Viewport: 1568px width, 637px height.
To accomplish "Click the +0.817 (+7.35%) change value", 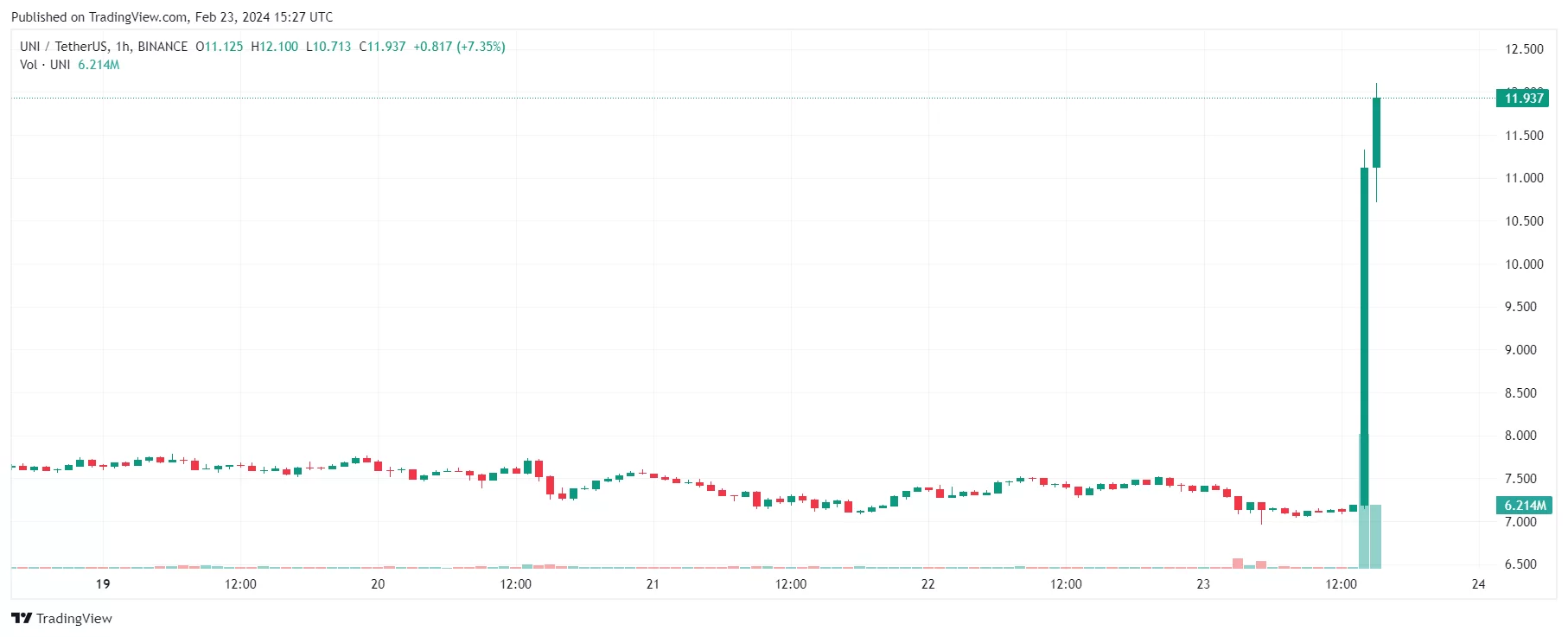I will (459, 47).
